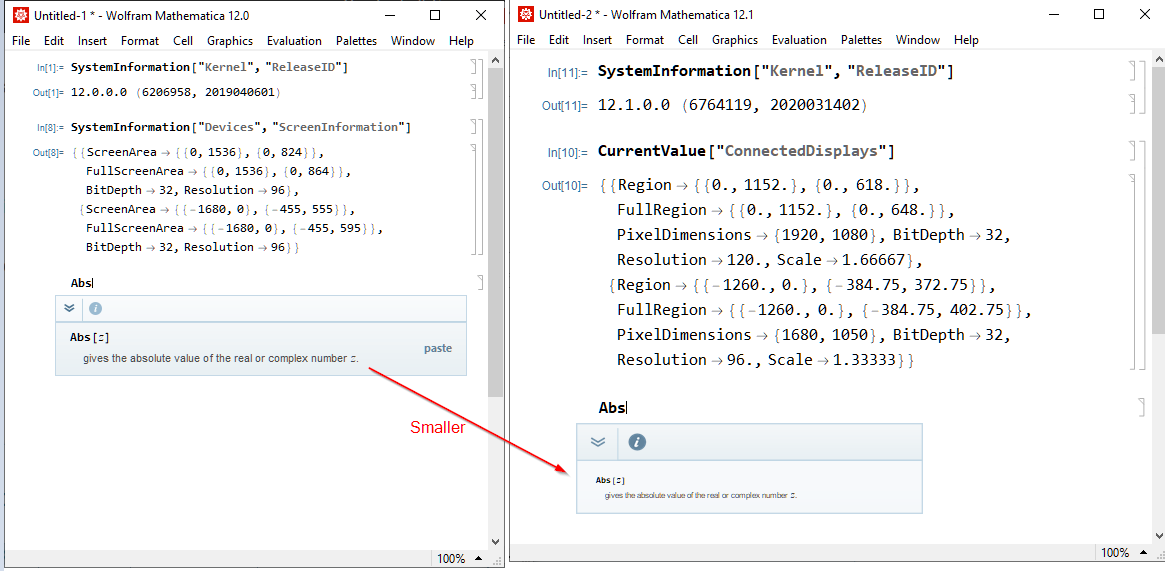Image resolution: width=1165 pixels, height=571 pixels.
Task: Select In[11] cell bracket in 12.1 window
Action: pyautogui.click(x=1132, y=71)
